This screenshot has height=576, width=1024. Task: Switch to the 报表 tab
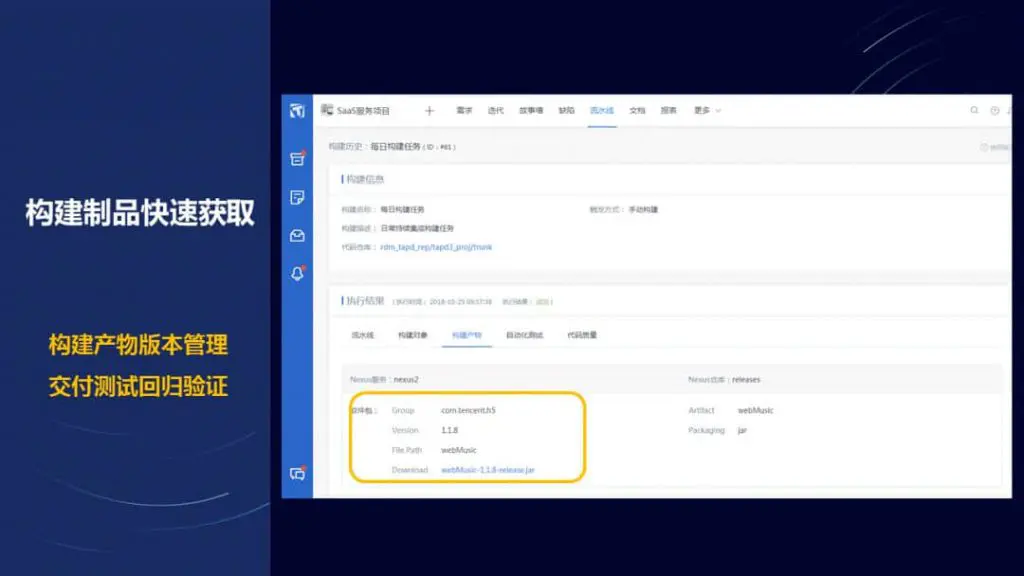(669, 110)
